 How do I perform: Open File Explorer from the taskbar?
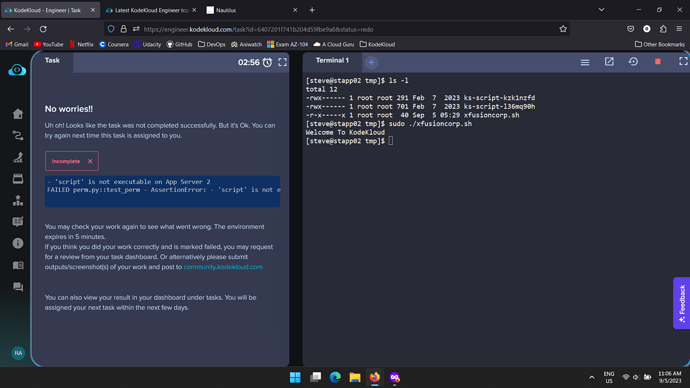point(355,377)
